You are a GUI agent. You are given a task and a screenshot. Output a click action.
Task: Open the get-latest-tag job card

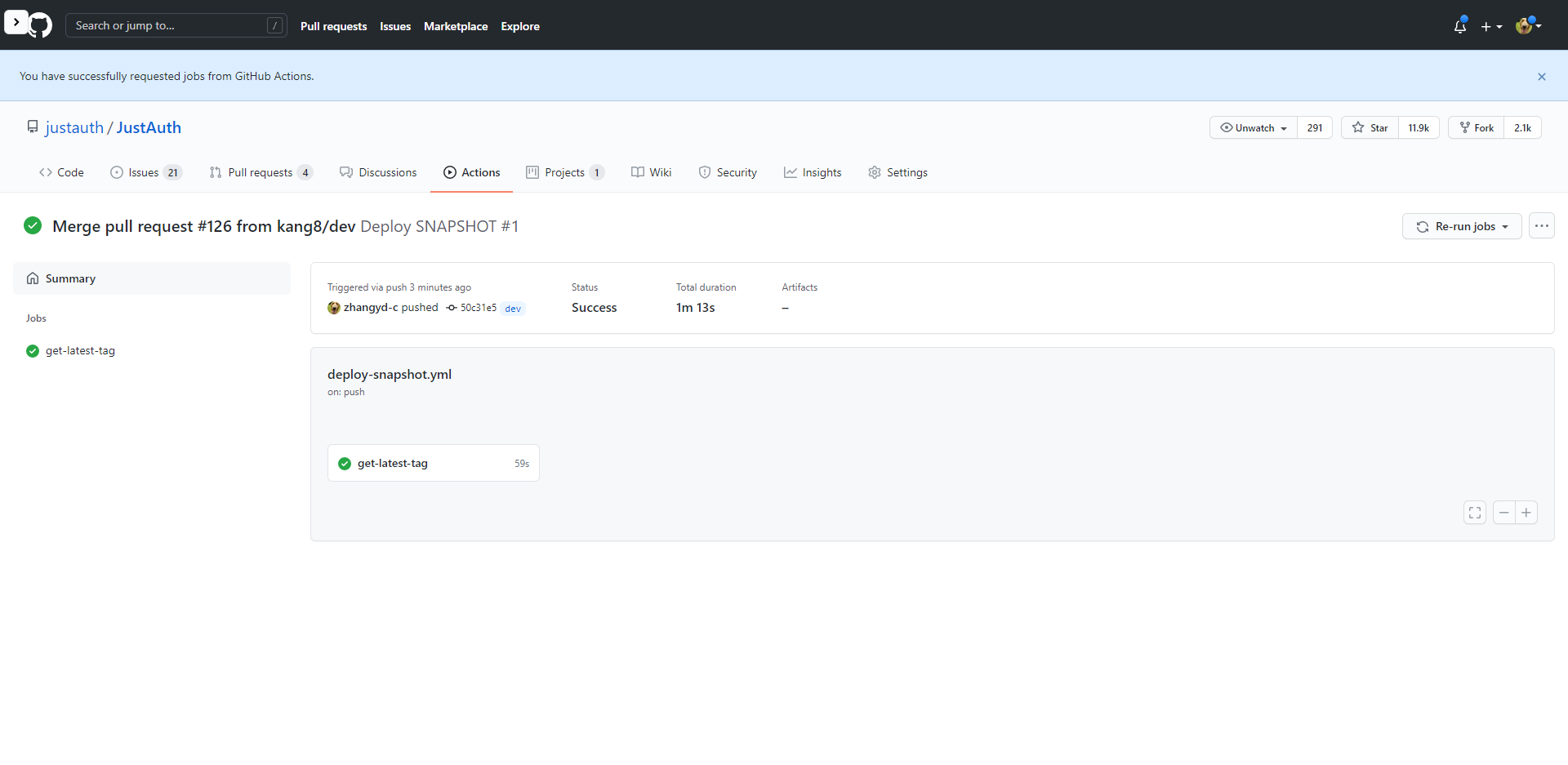434,463
